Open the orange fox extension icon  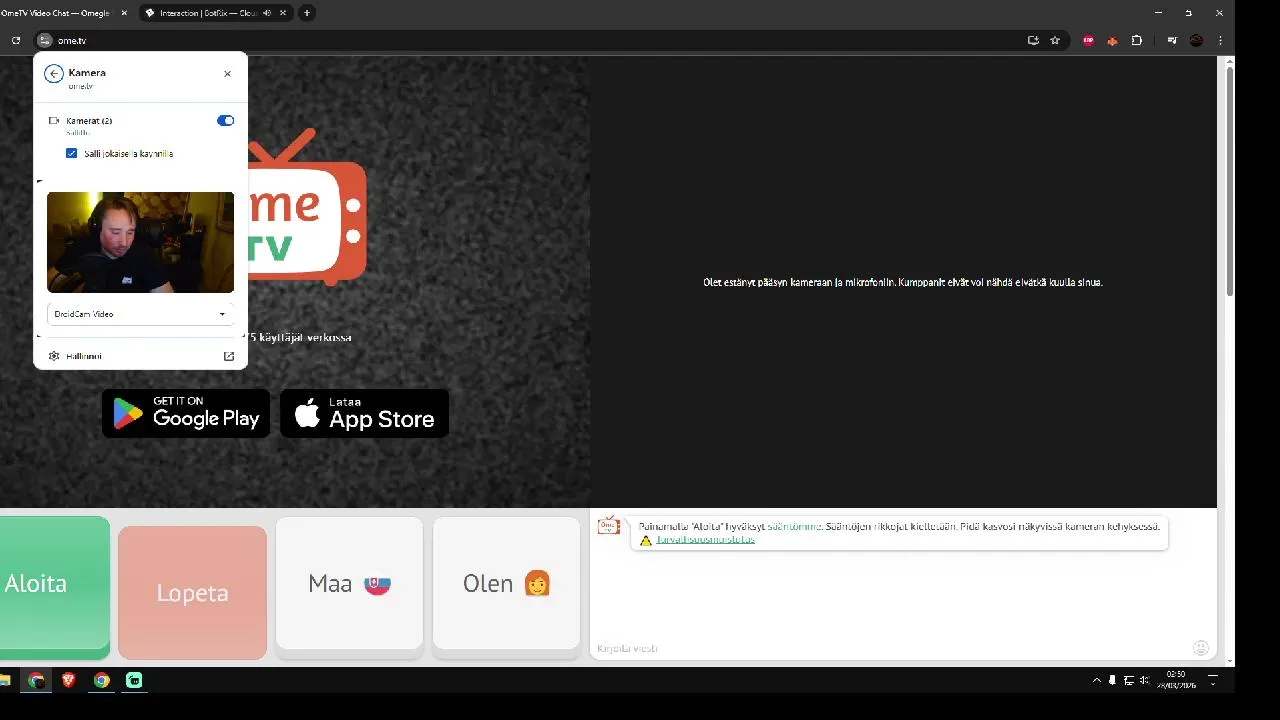tap(1112, 41)
